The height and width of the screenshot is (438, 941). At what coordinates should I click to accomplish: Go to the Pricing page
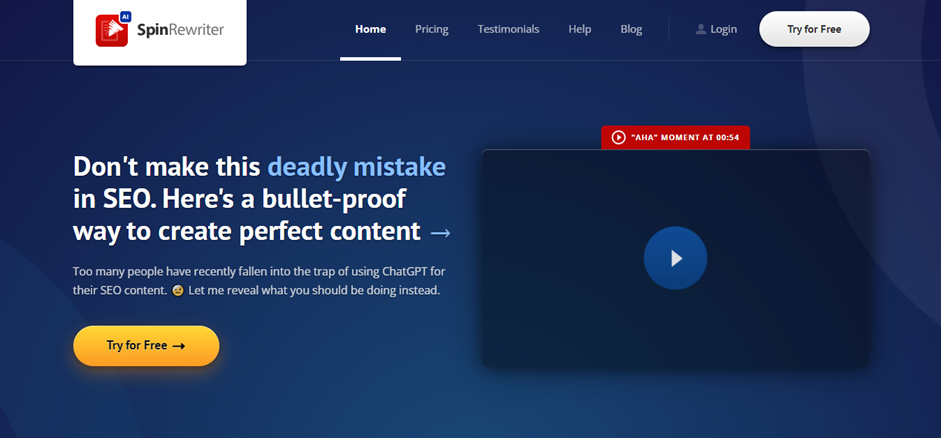click(x=431, y=29)
